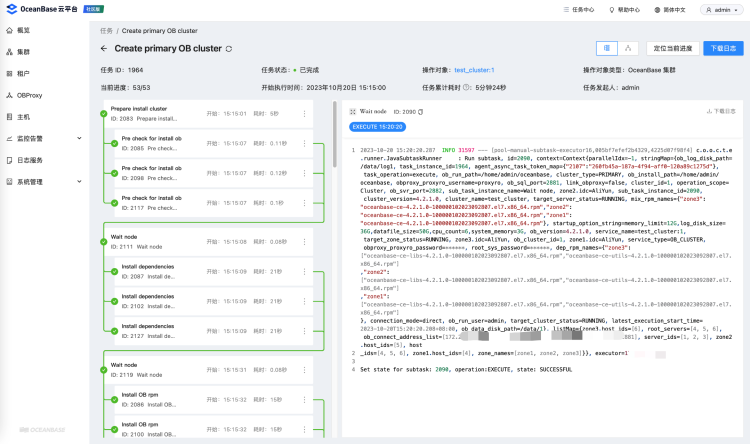750x444 pixels.
Task: Select Wait node subtask ID 2111
Action: [x=209, y=242]
